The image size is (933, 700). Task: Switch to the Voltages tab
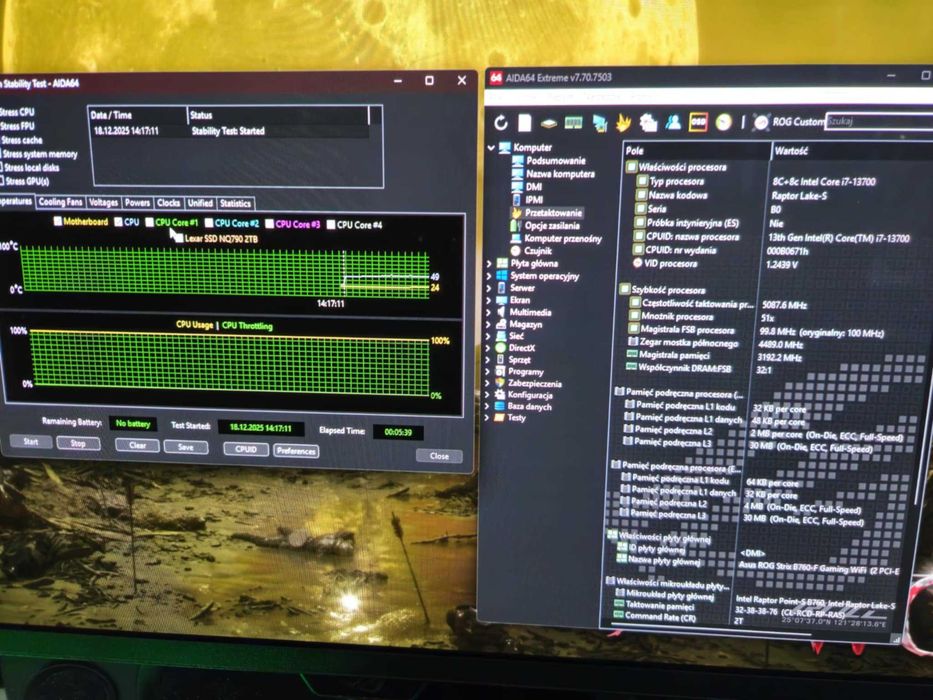[104, 203]
